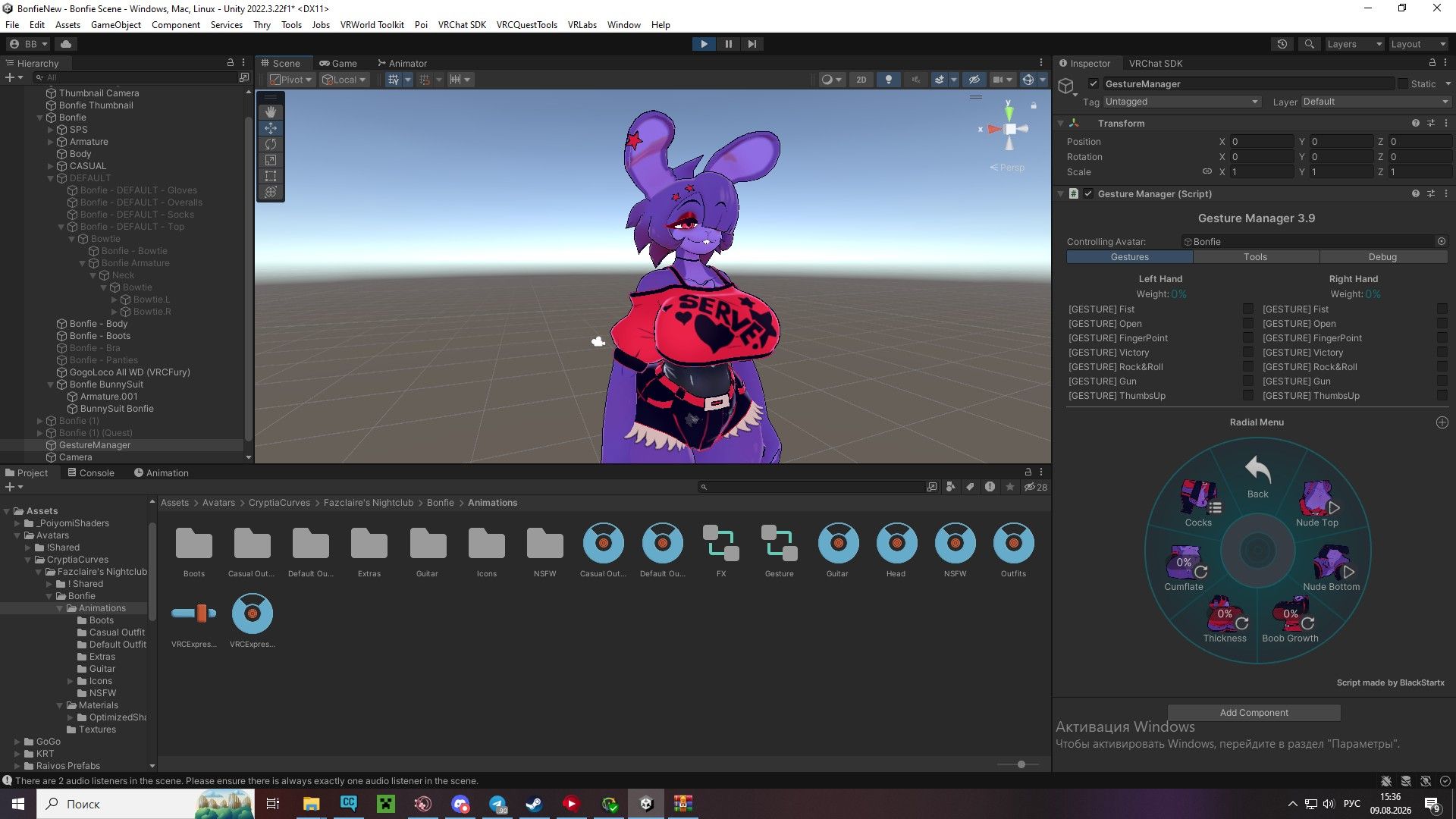The height and width of the screenshot is (819, 1456).
Task: Toggle 2D view mode
Action: click(x=861, y=80)
